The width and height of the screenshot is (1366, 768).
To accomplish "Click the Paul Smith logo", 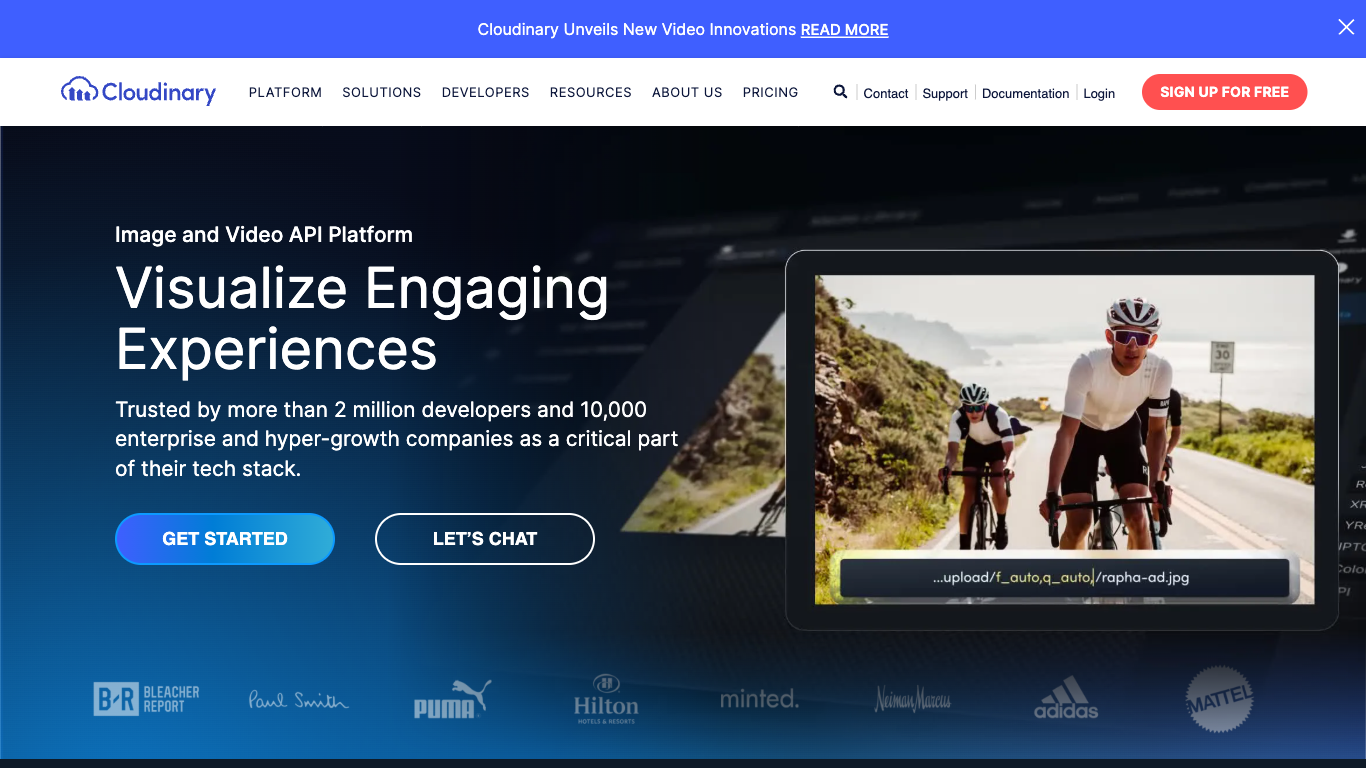I will point(298,700).
